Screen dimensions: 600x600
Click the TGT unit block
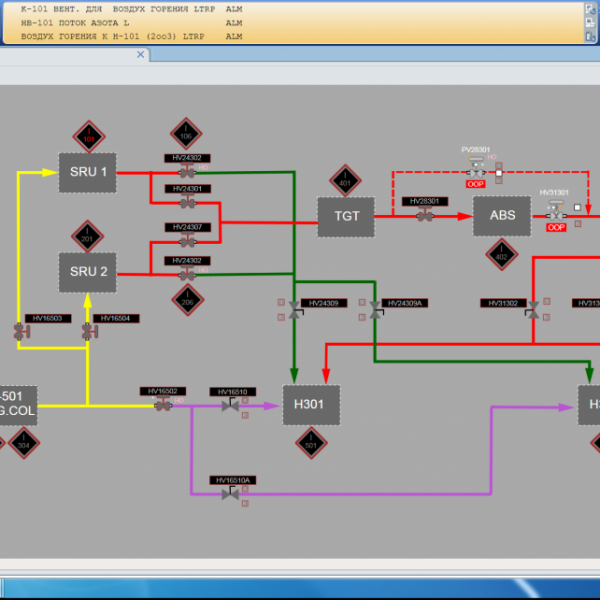(x=346, y=216)
